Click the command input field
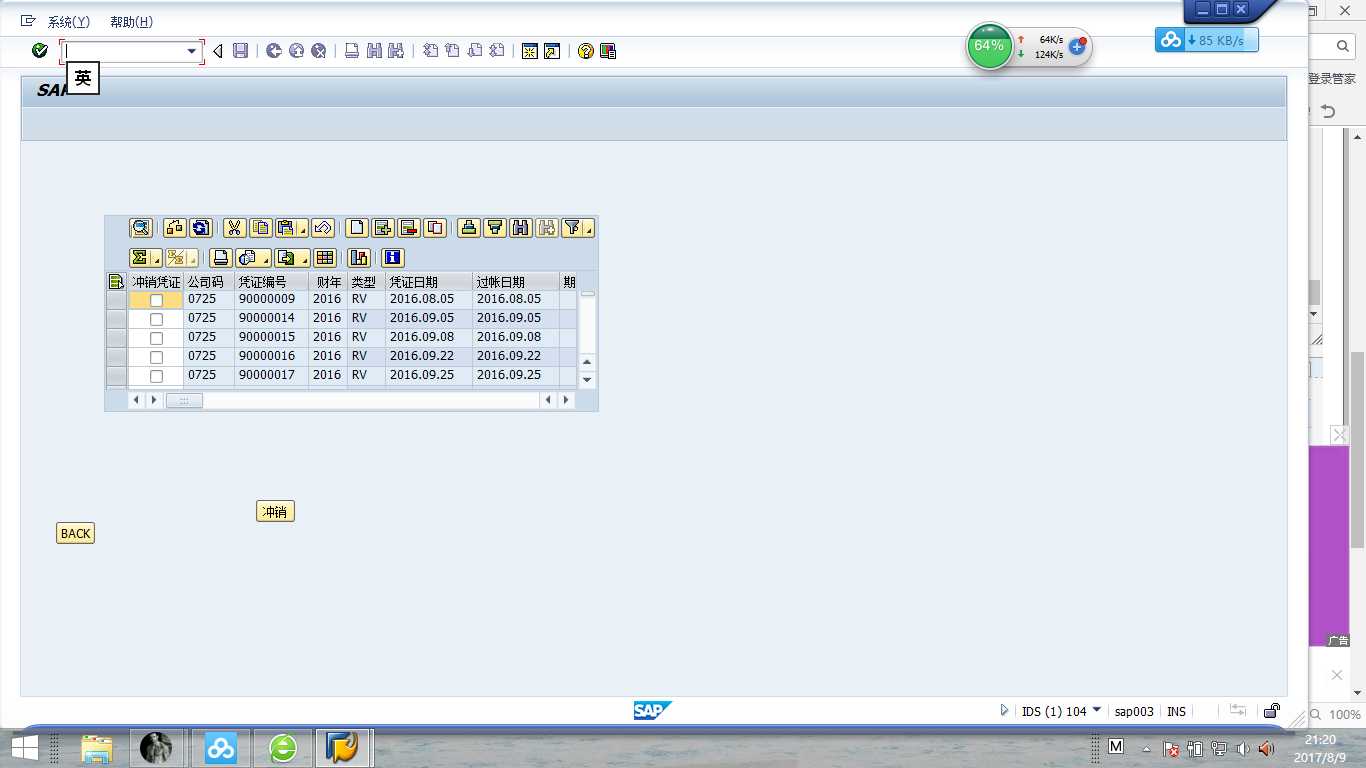 coord(125,51)
